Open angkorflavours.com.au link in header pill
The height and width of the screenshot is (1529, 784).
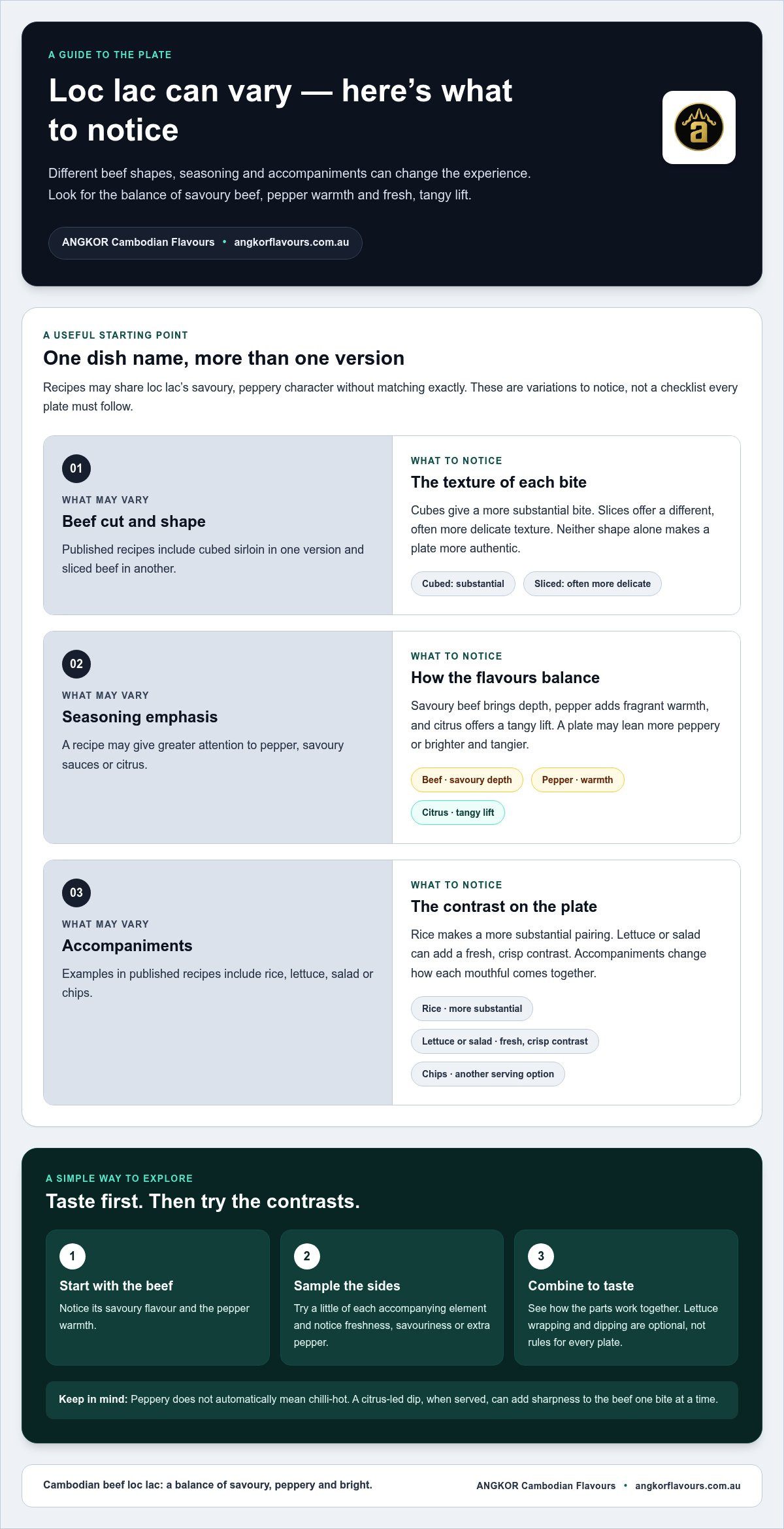coord(291,243)
